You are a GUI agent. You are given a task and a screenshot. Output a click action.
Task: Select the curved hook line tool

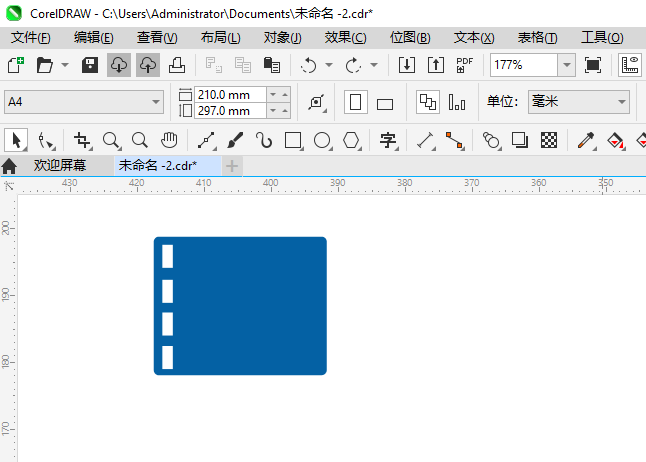(264, 141)
